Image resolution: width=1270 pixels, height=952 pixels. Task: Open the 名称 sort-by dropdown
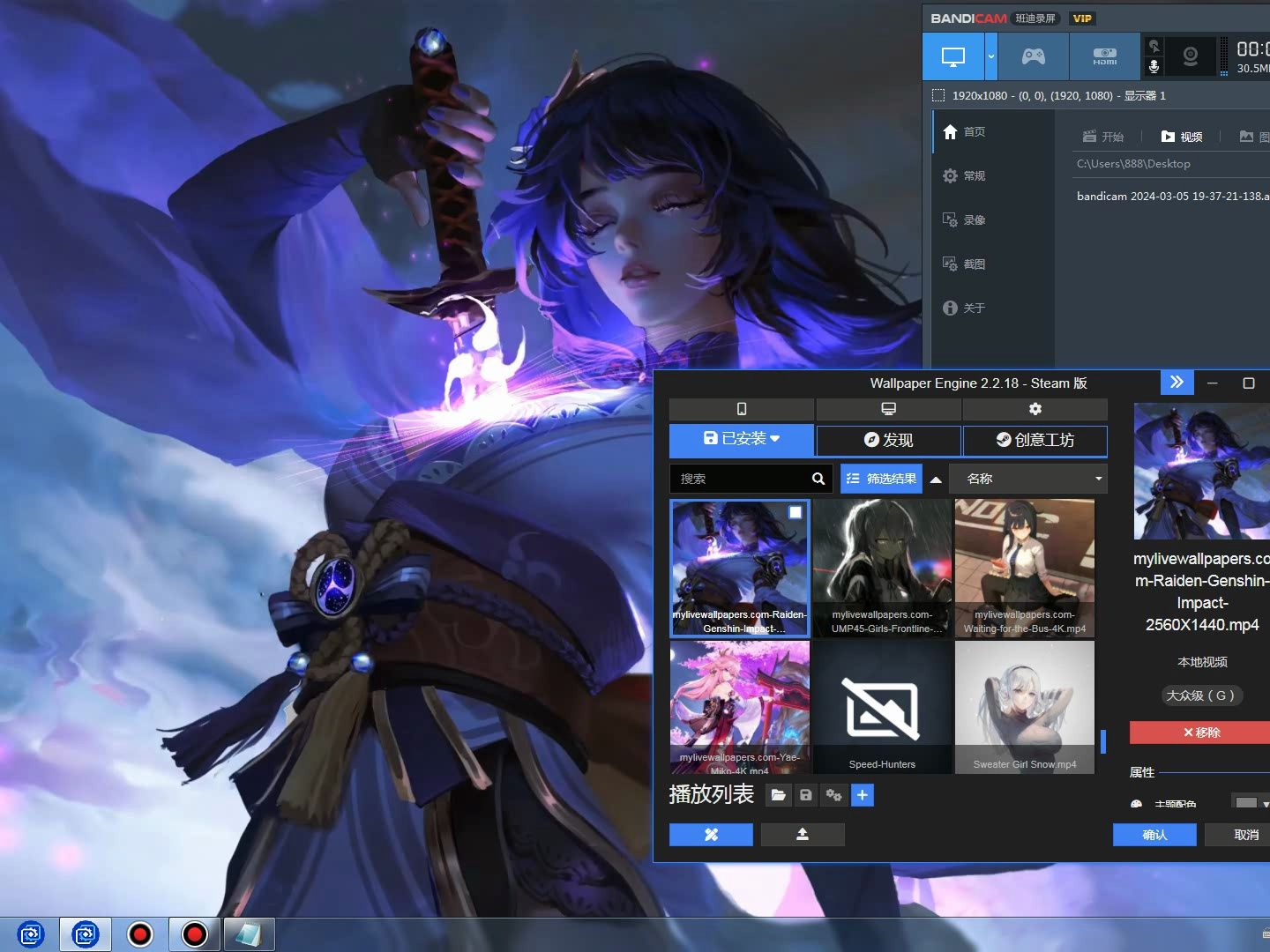1028,479
